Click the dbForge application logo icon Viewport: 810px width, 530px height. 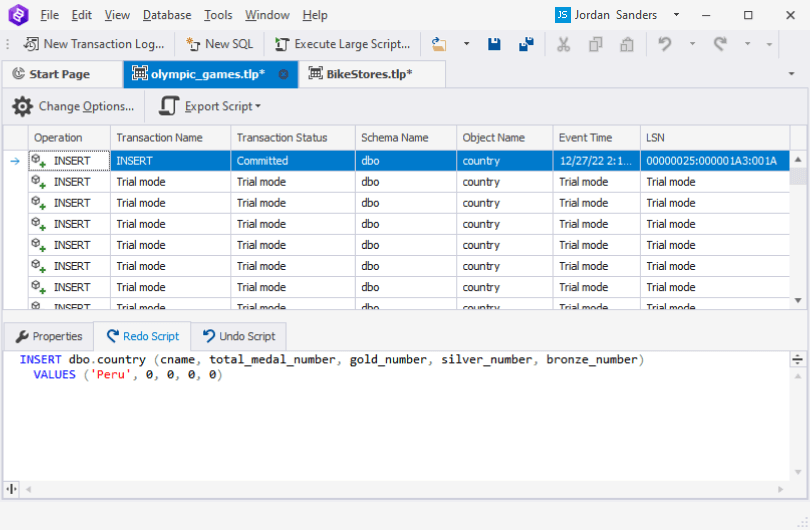point(18,14)
